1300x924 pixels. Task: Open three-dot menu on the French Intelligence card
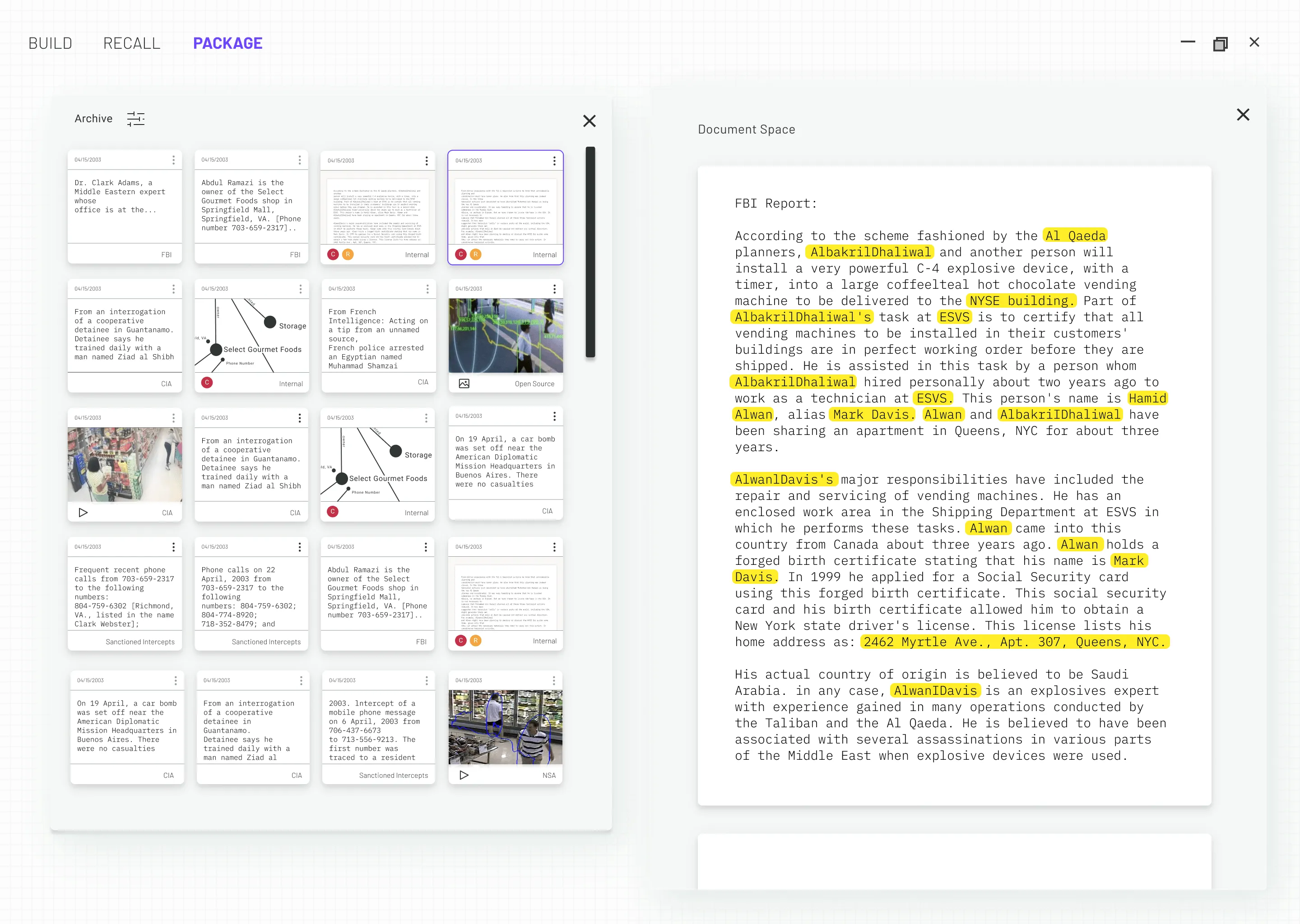[x=427, y=289]
